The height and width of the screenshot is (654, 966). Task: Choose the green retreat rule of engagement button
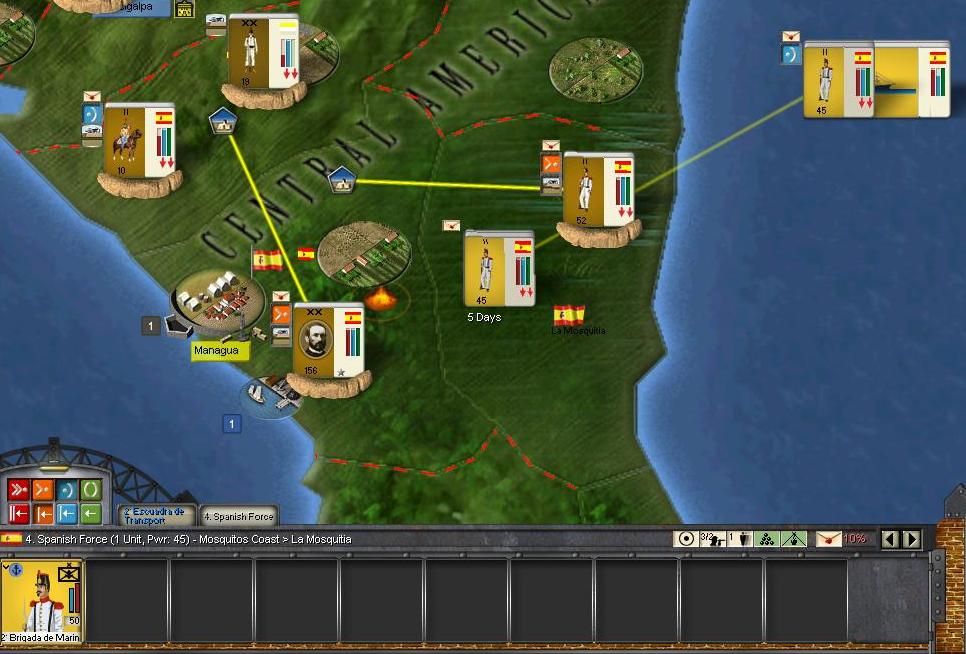91,513
